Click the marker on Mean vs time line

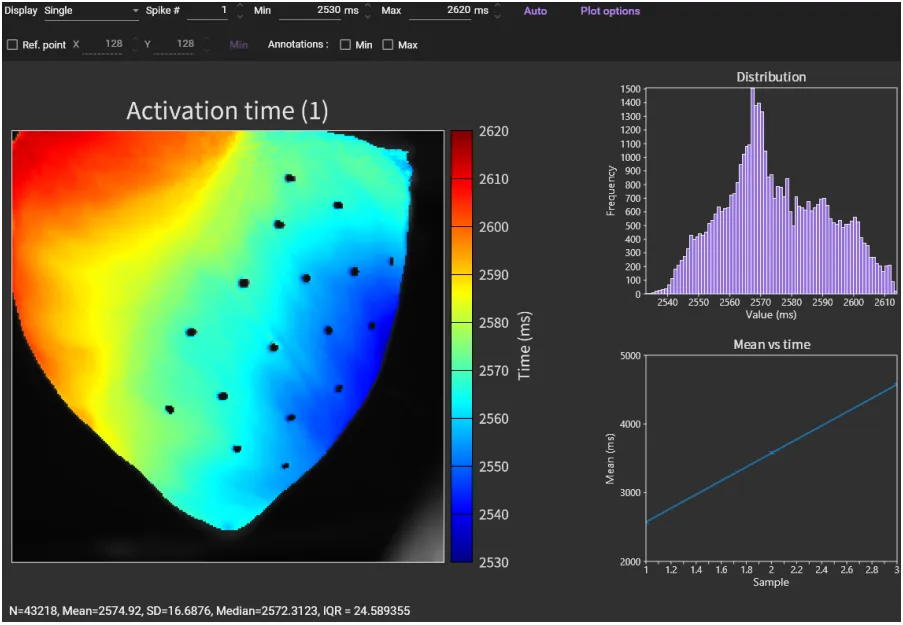tap(771, 453)
